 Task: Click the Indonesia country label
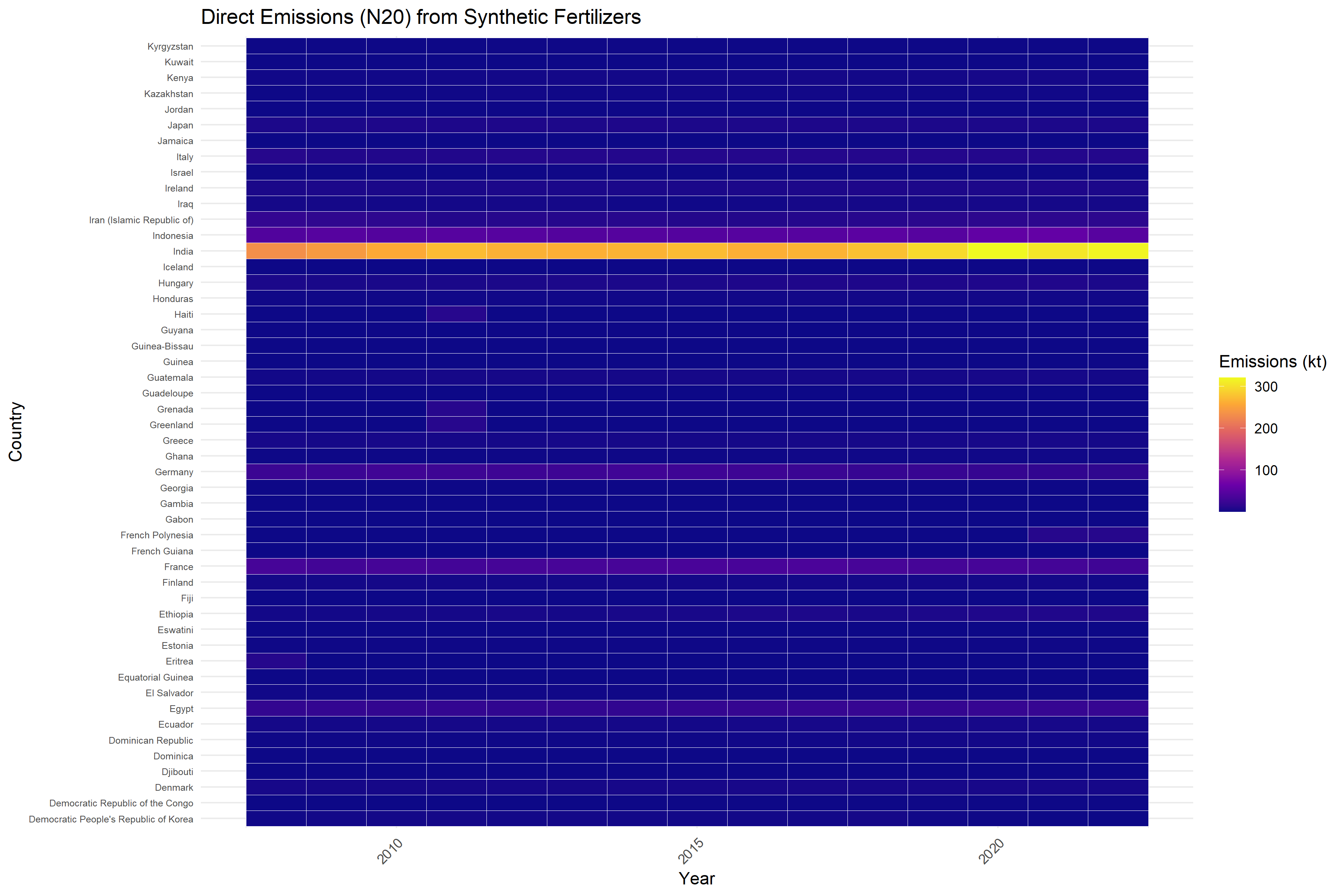pyautogui.click(x=172, y=236)
